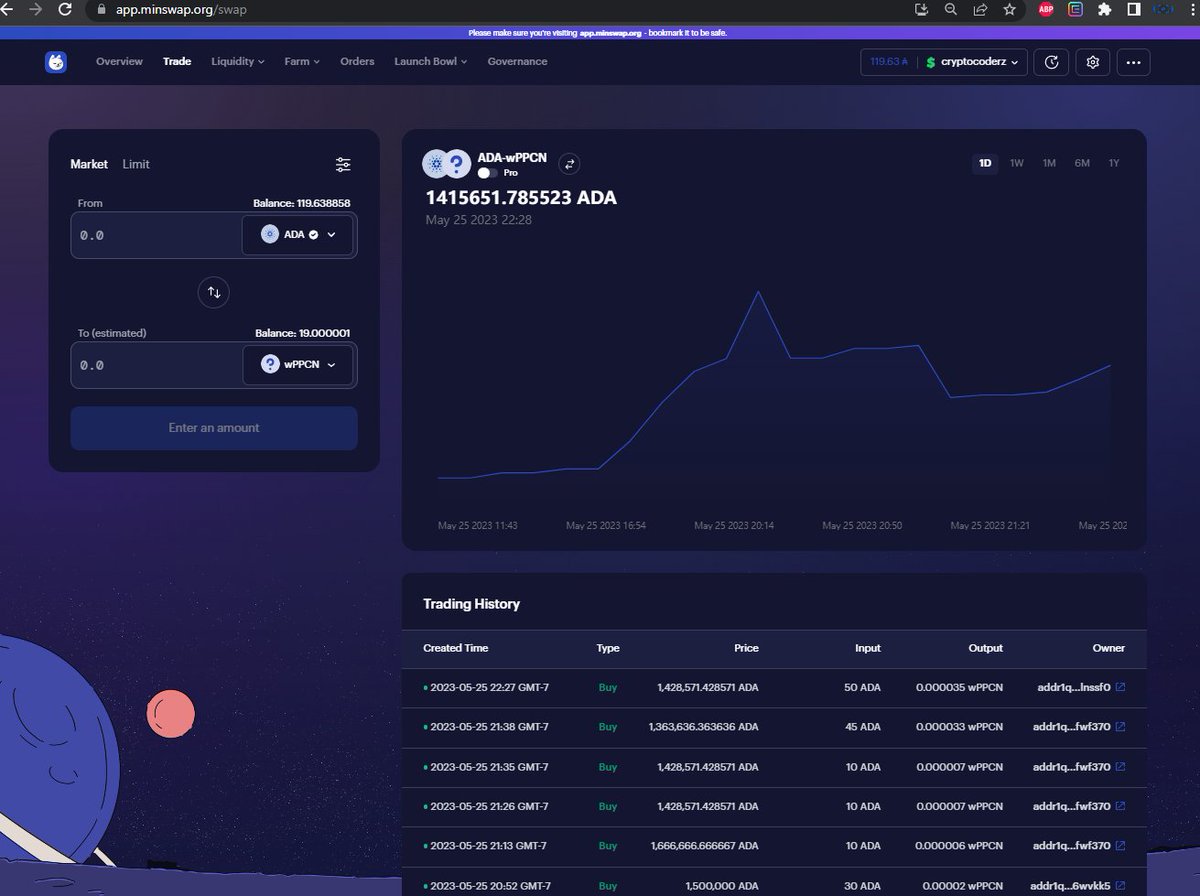The height and width of the screenshot is (896, 1200).
Task: Select the 1D chart range
Action: 985,163
